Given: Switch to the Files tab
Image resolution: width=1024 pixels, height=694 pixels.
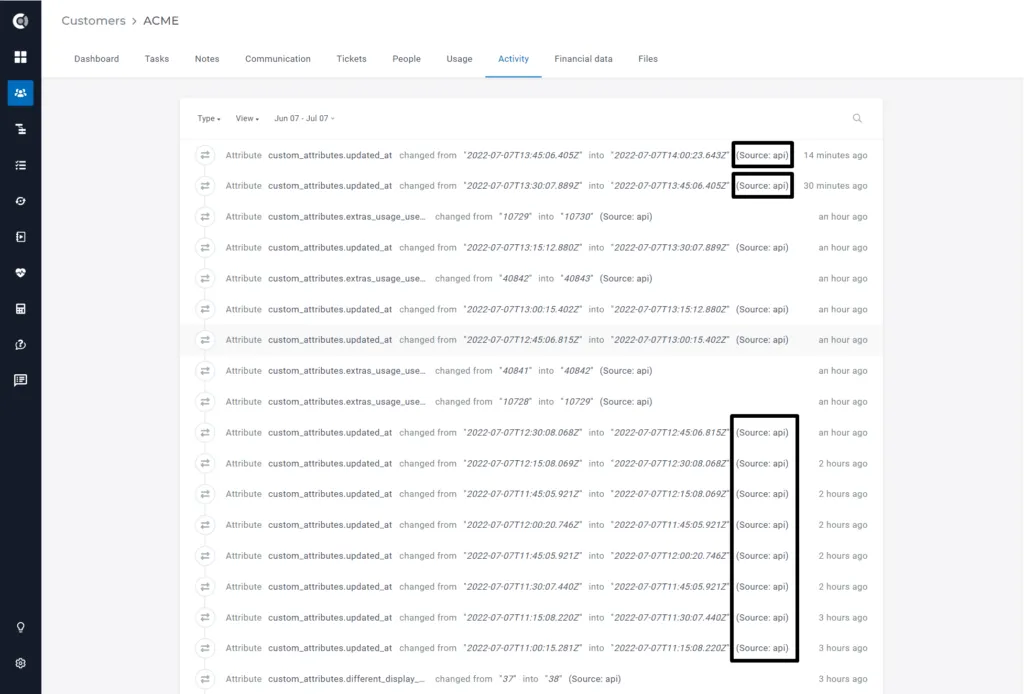Looking at the screenshot, I should [x=648, y=59].
